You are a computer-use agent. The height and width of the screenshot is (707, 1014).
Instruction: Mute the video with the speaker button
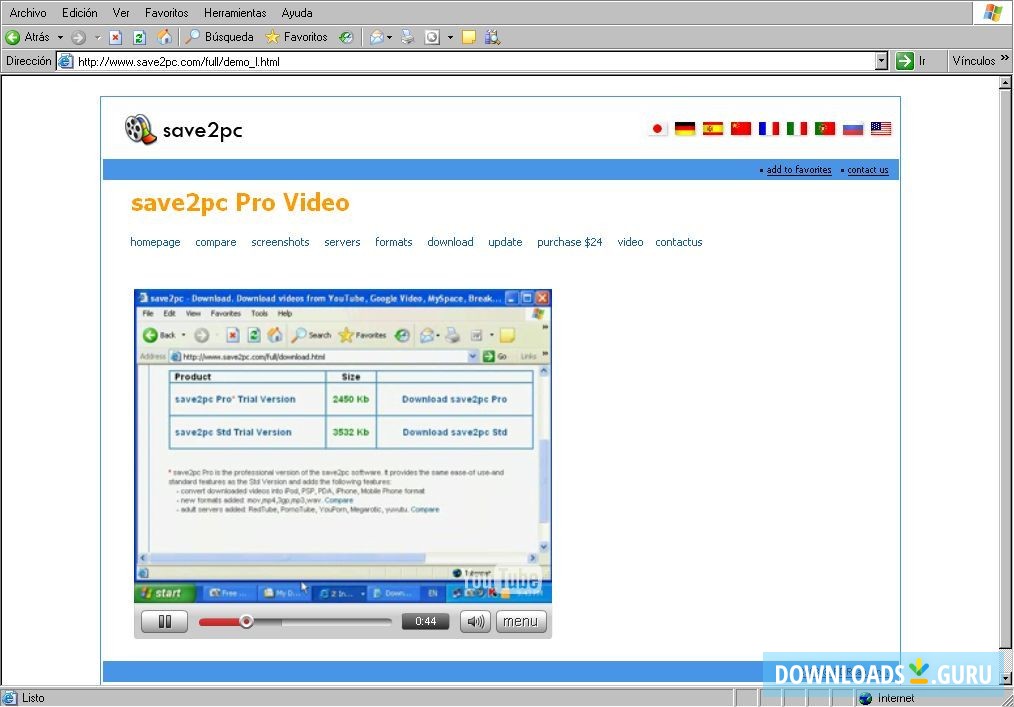tap(474, 621)
